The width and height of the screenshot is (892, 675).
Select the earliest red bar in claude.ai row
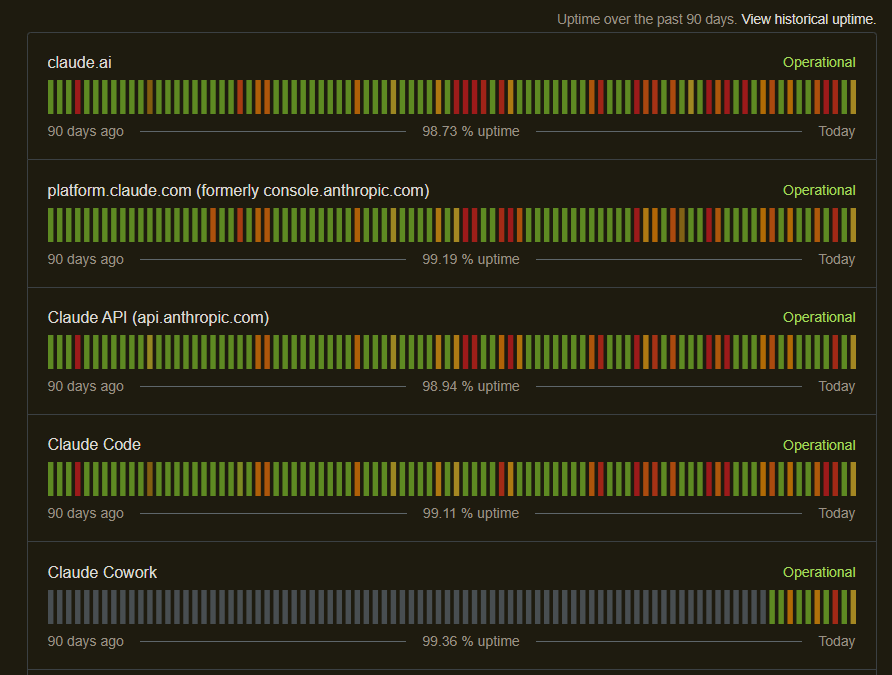[78, 97]
